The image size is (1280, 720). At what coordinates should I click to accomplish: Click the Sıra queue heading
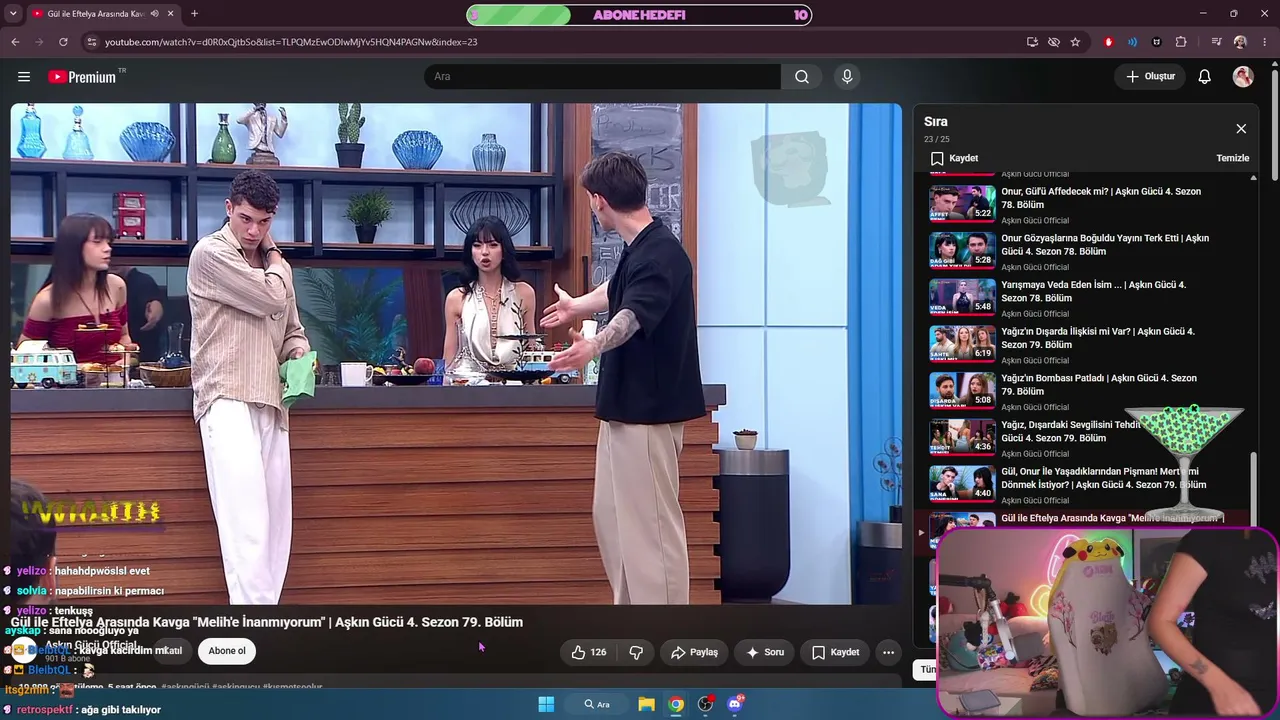tap(936, 122)
